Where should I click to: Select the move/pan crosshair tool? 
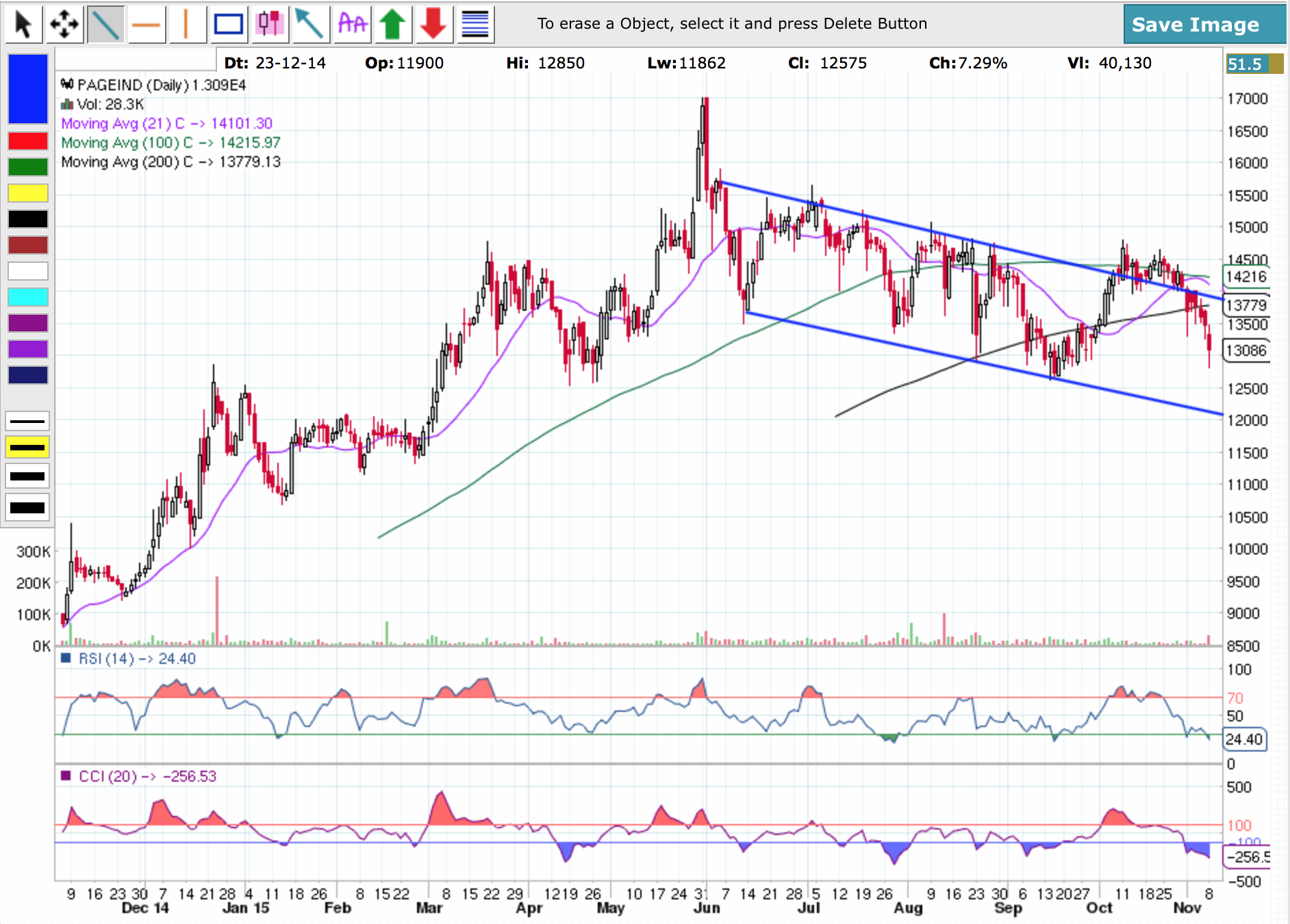tap(64, 25)
